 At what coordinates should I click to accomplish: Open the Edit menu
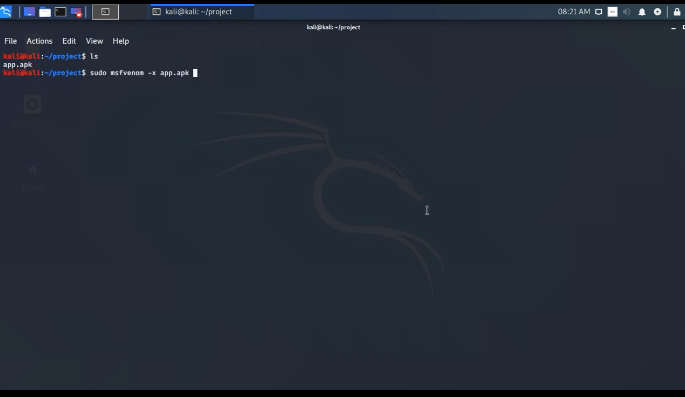(69, 41)
